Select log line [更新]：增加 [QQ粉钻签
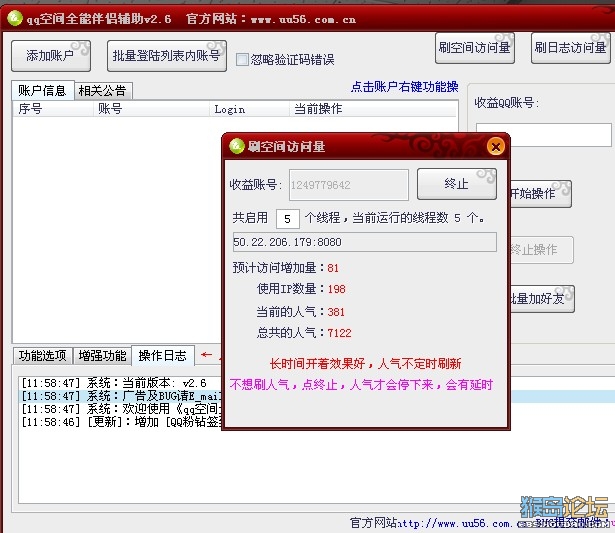 pyautogui.click(x=121, y=422)
